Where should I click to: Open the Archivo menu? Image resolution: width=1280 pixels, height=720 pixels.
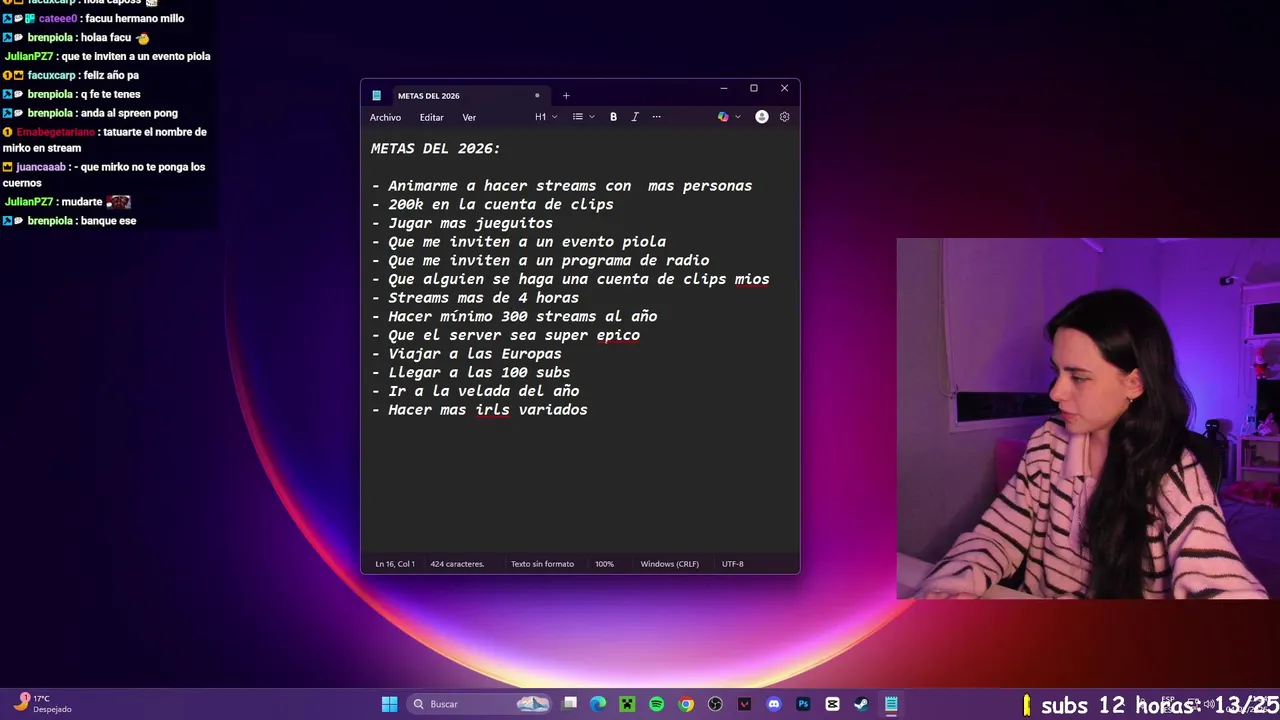[x=385, y=118]
